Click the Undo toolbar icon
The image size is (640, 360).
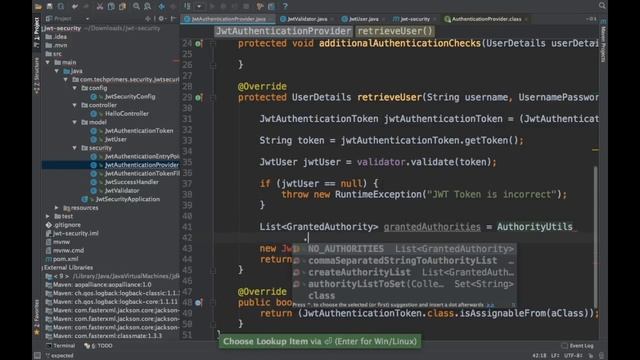click(75, 6)
